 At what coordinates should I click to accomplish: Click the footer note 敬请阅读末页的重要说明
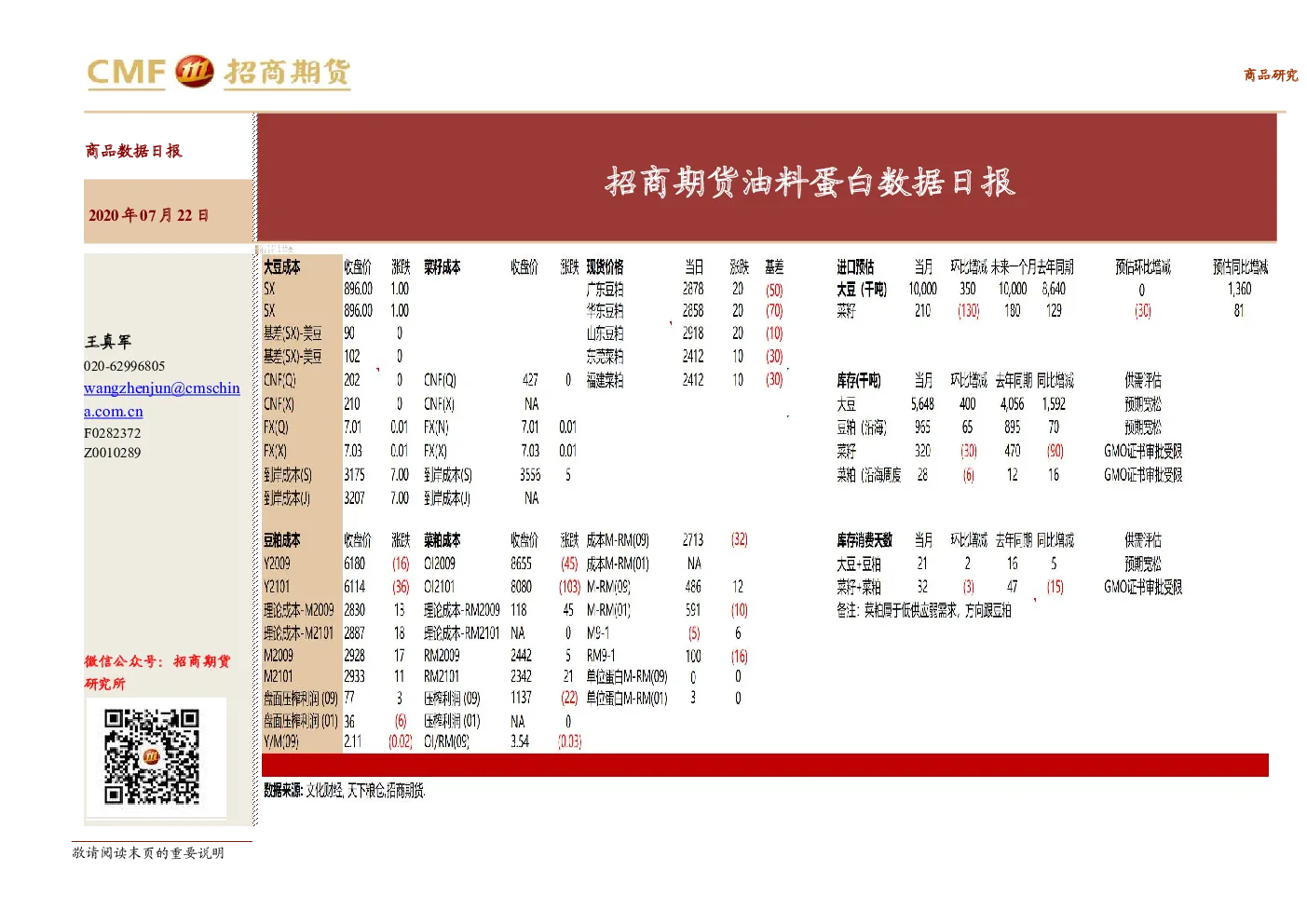click(148, 852)
